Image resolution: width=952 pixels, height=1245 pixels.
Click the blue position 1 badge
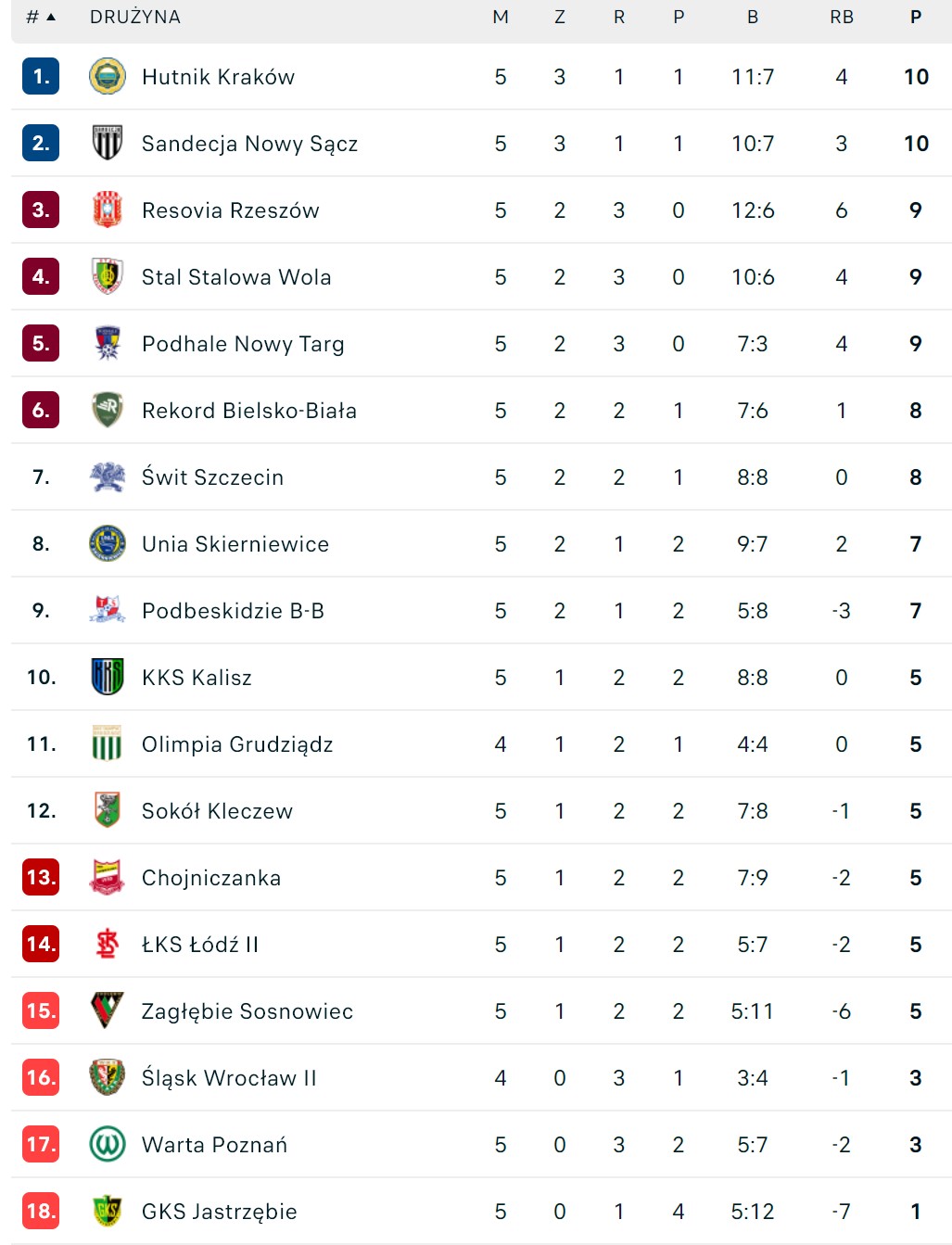[41, 77]
